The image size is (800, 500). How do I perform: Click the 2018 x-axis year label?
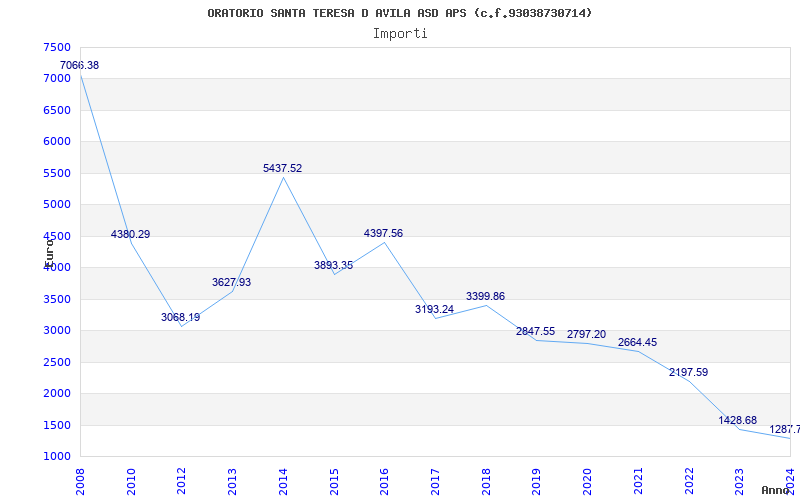pyautogui.click(x=486, y=481)
